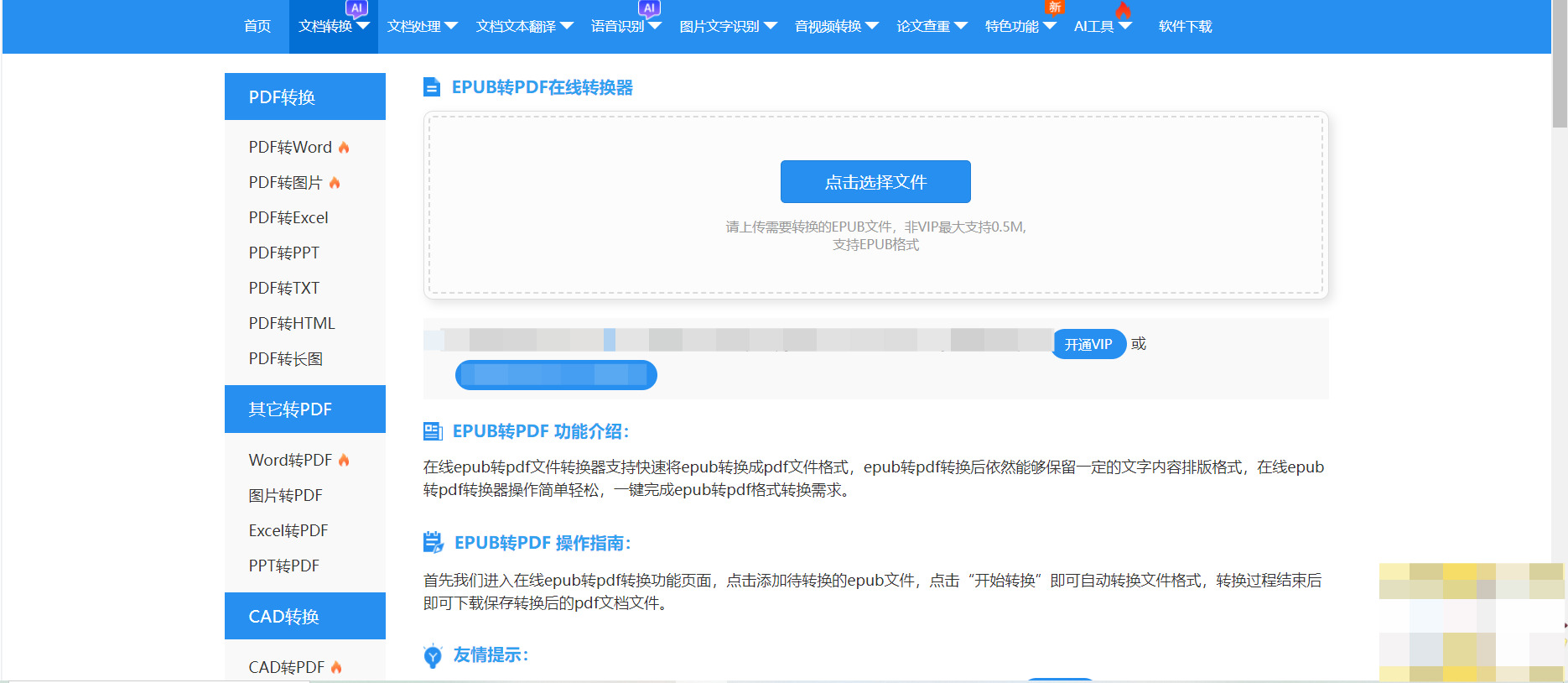The height and width of the screenshot is (683, 1568).
Task: Click the page vertical scrollbar thumb
Action: pyautogui.click(x=1560, y=63)
